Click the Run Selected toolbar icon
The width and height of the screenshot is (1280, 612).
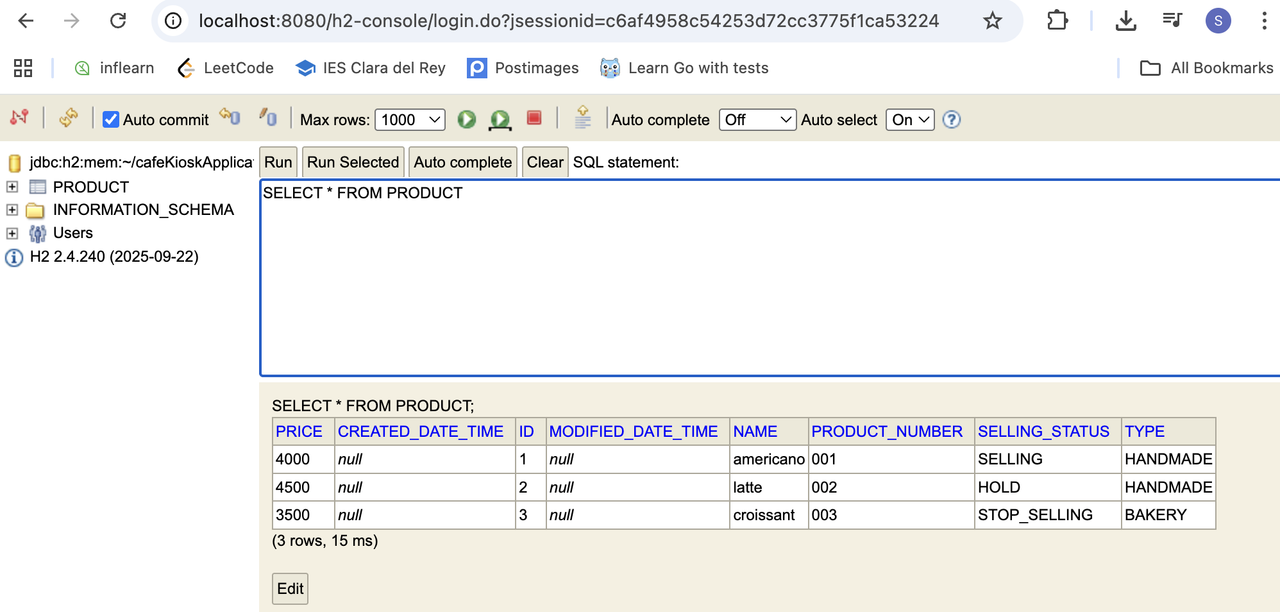point(500,120)
